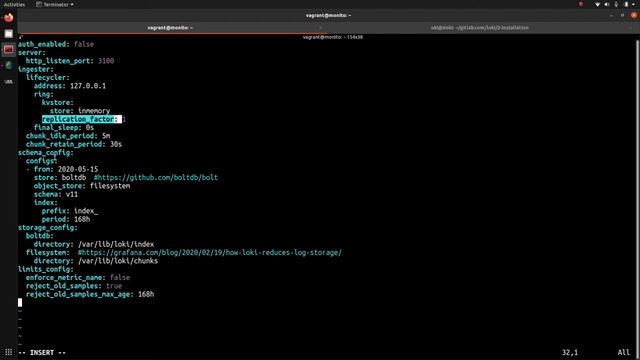Click enforce_metric_name: false line

(78, 278)
